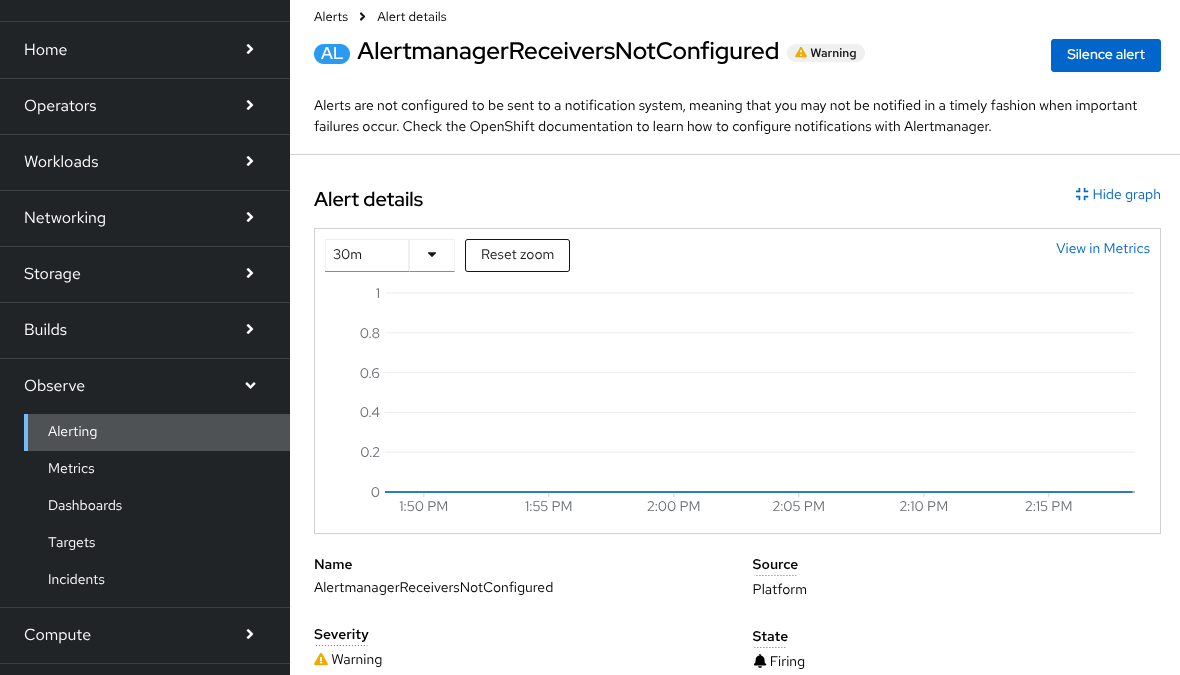This screenshot has height=675, width=1180.
Task: Click the Reset zoom button
Action: click(517, 255)
